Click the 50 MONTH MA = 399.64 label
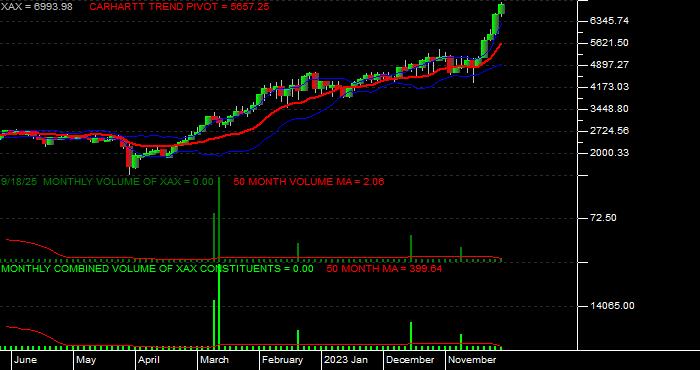700x370 pixels. pyautogui.click(x=384, y=269)
